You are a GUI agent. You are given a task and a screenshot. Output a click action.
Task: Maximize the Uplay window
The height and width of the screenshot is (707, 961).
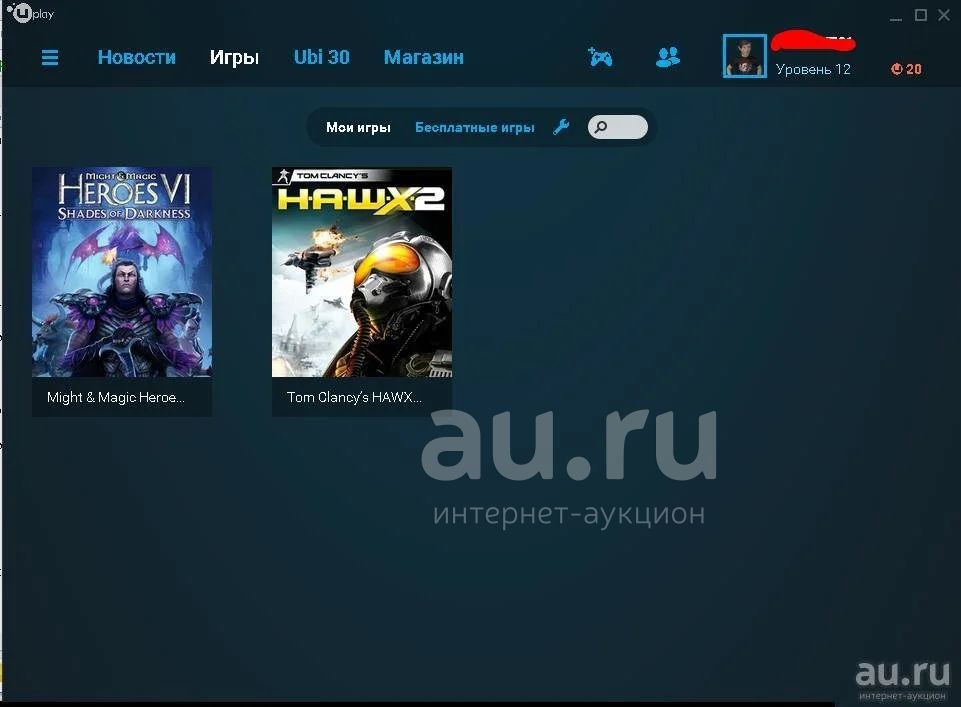[921, 15]
